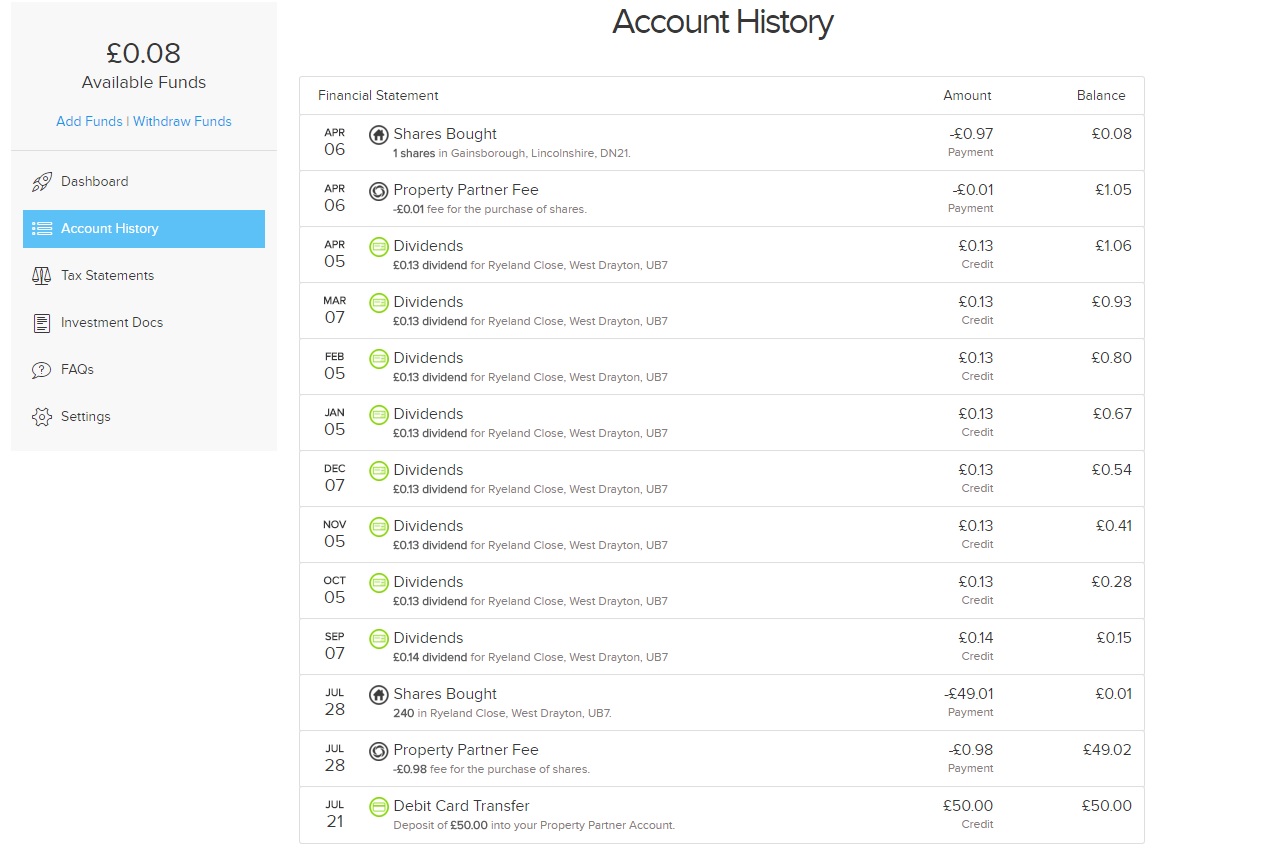
Task: Click the £50.00 credit amount
Action: tap(968, 806)
